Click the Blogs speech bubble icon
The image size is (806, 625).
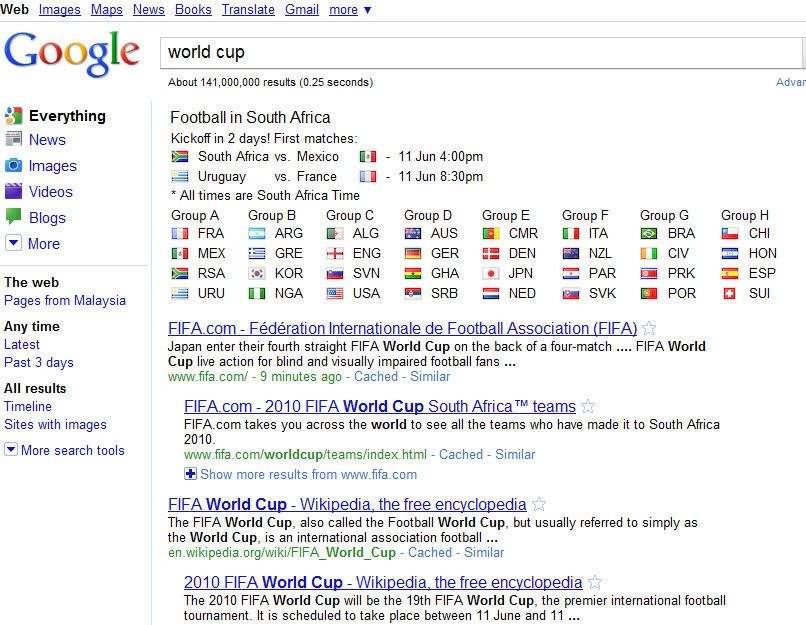(x=13, y=217)
